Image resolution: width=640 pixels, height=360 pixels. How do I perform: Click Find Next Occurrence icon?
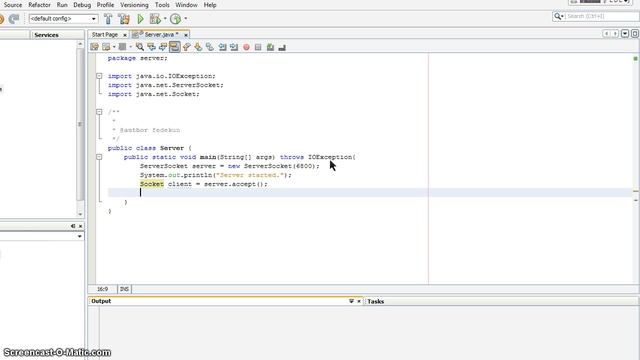pyautogui.click(x=163, y=47)
